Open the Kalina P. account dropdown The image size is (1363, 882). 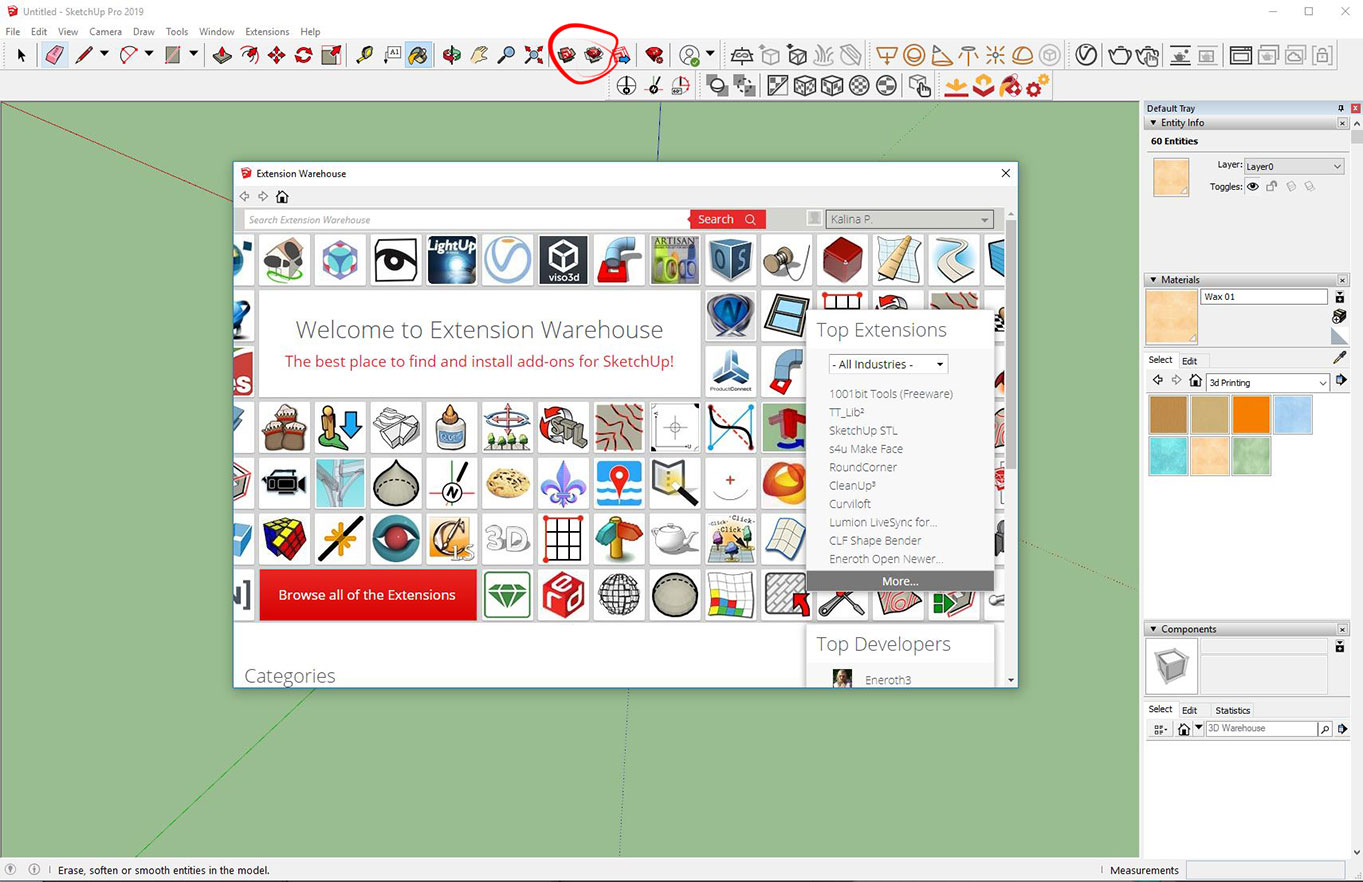(x=910, y=219)
